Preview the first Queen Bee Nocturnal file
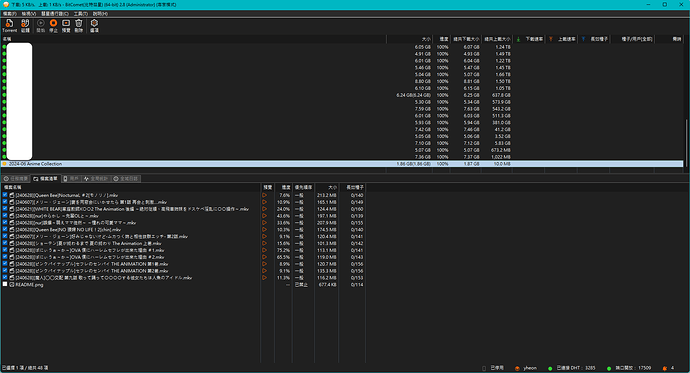The image size is (690, 373). pyautogui.click(x=264, y=195)
